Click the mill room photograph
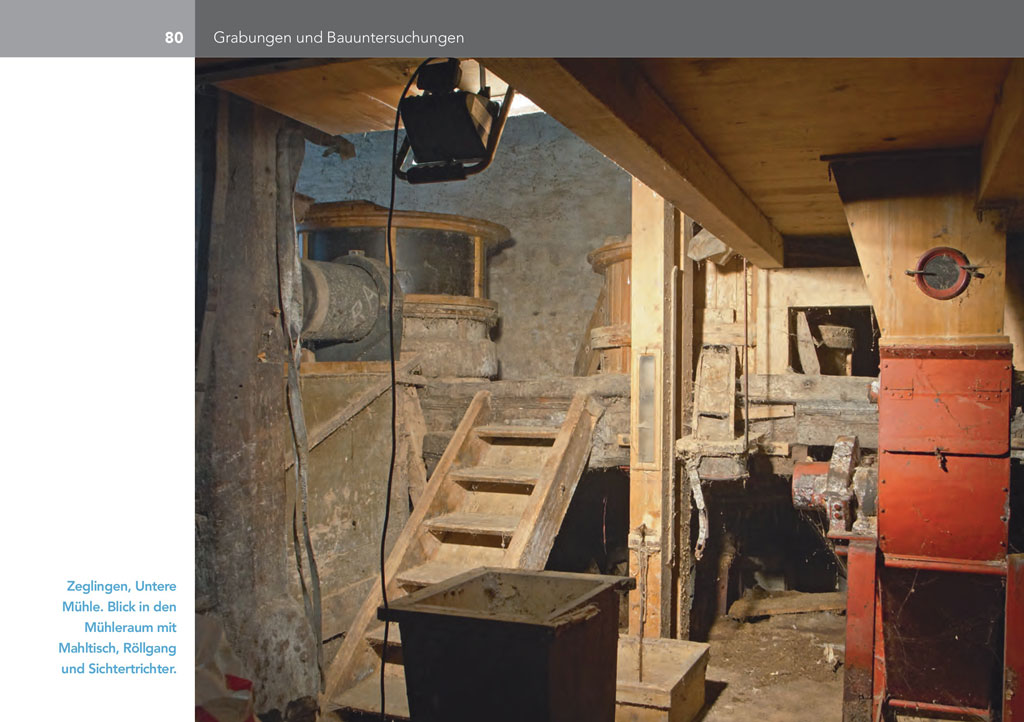1024x722 pixels. click(609, 390)
